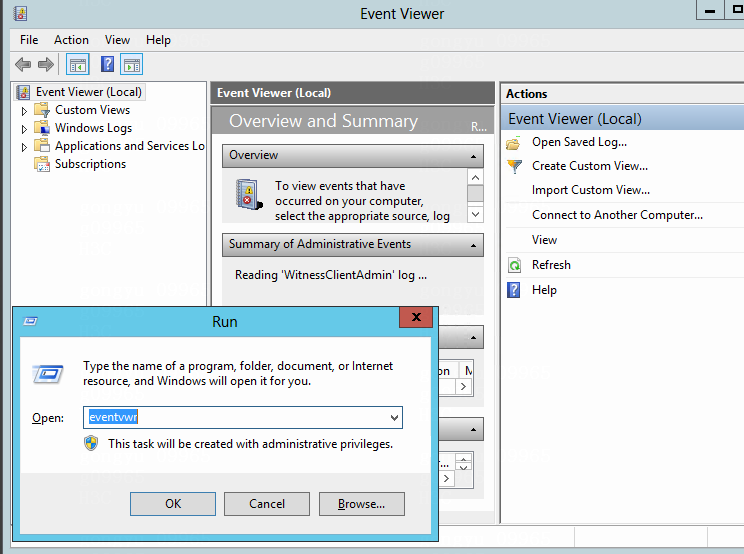Viewport: 744px width, 554px height.
Task: Toggle the Show/Hide Action Pane toolbar icon
Action: [x=132, y=65]
